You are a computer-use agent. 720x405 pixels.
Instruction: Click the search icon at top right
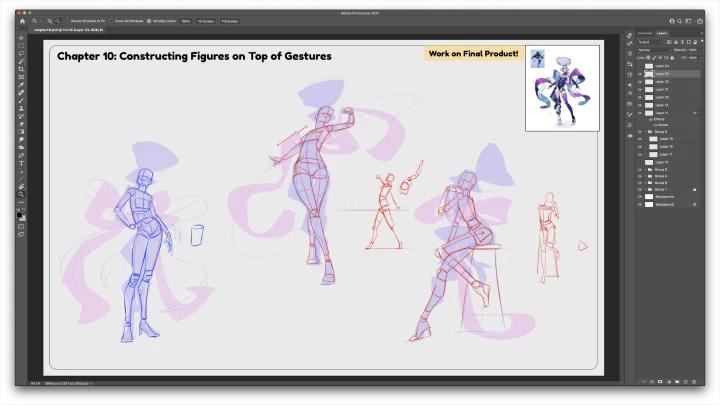tap(680, 21)
